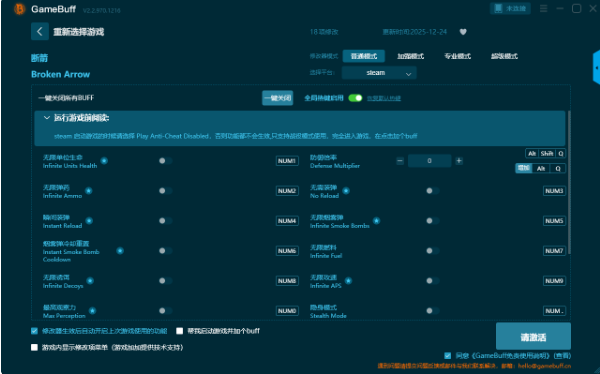This screenshot has width=600, height=374.
Task: Enable Stealth Mode switch
Action: (432, 310)
